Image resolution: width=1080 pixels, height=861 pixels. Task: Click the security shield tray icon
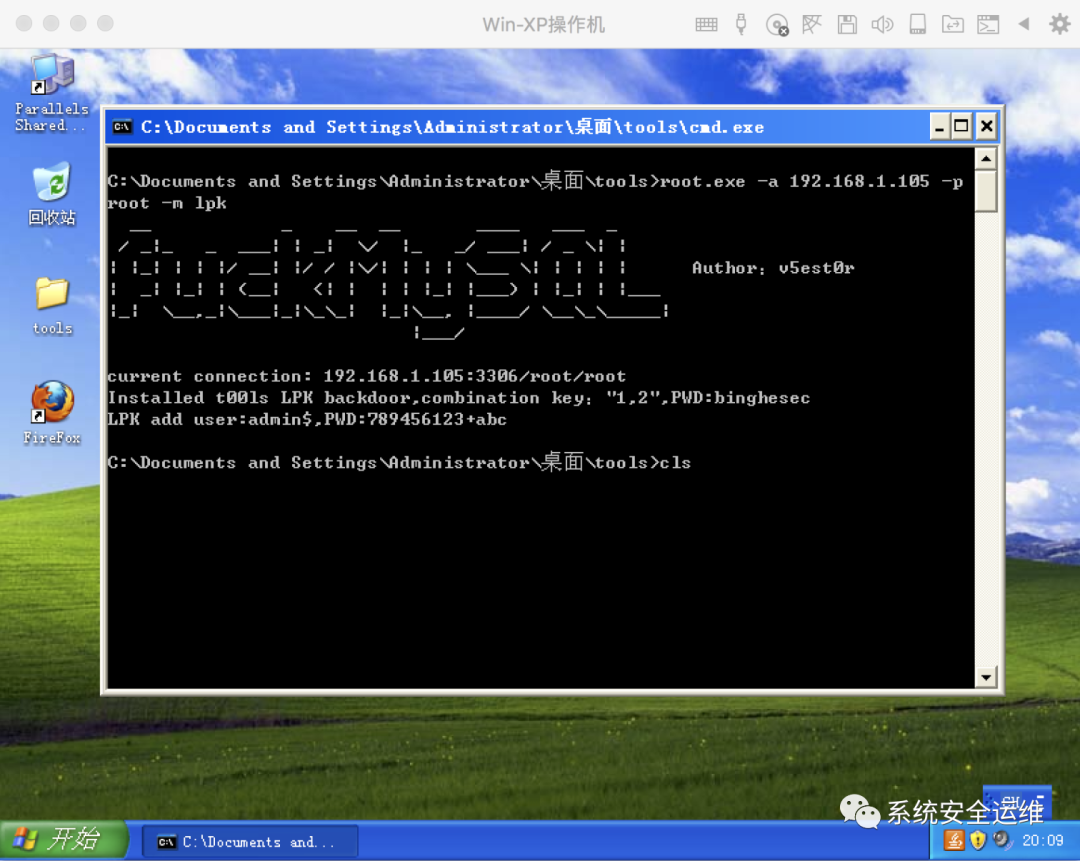[977, 840]
